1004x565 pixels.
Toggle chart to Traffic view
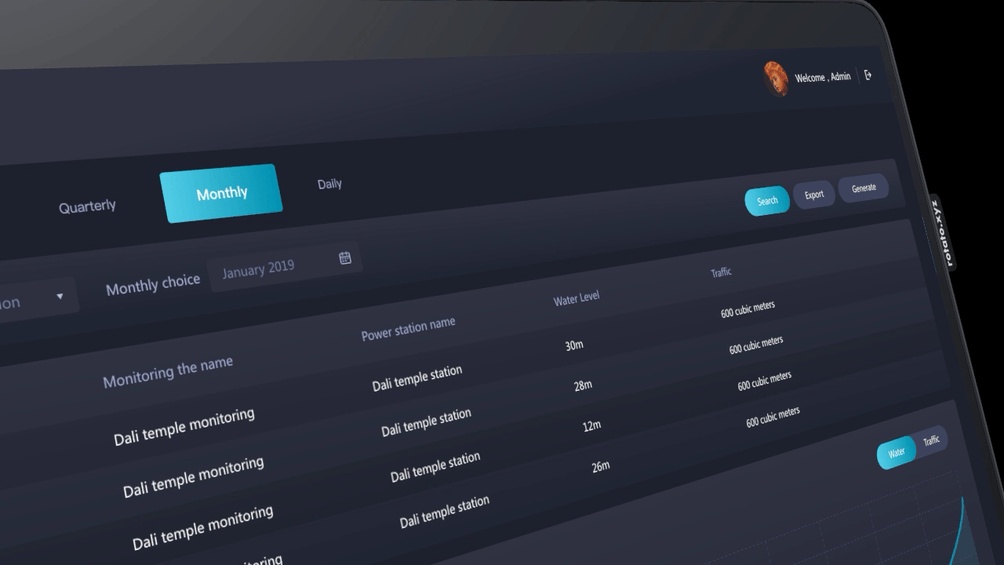tap(931, 441)
